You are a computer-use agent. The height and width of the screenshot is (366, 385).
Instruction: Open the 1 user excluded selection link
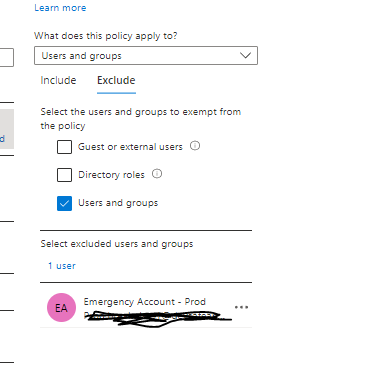[62, 266]
